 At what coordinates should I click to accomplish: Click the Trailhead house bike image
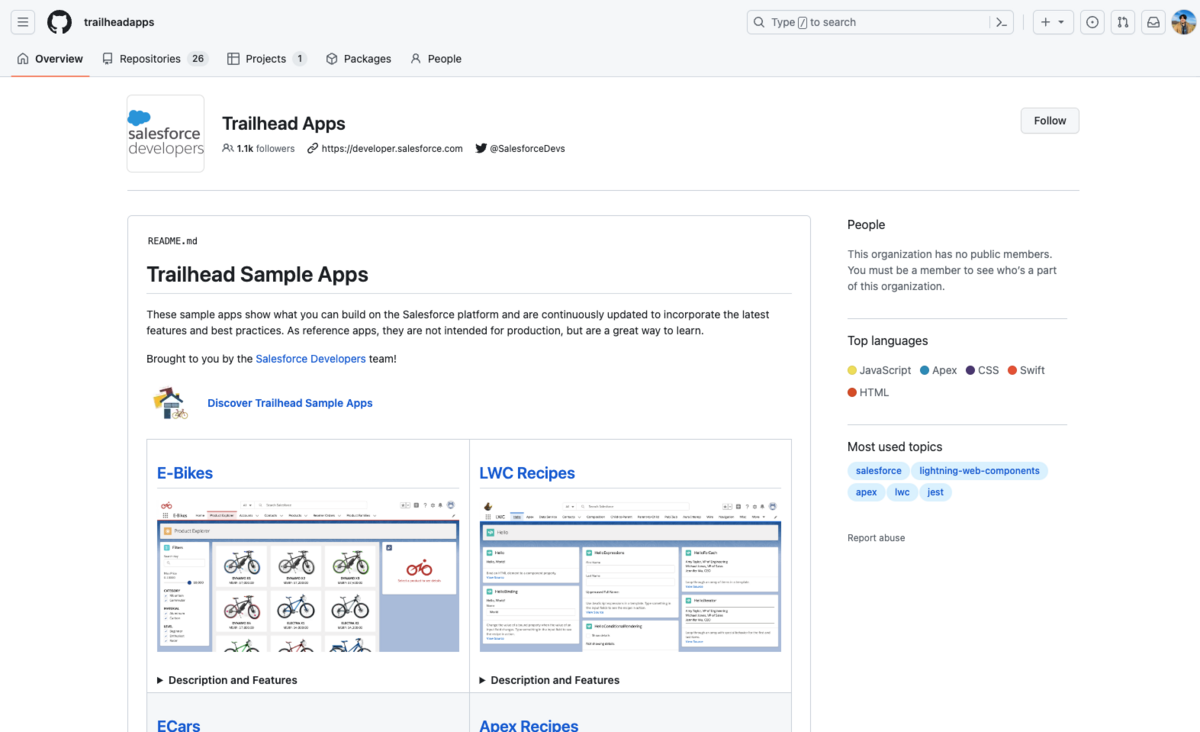[170, 402]
